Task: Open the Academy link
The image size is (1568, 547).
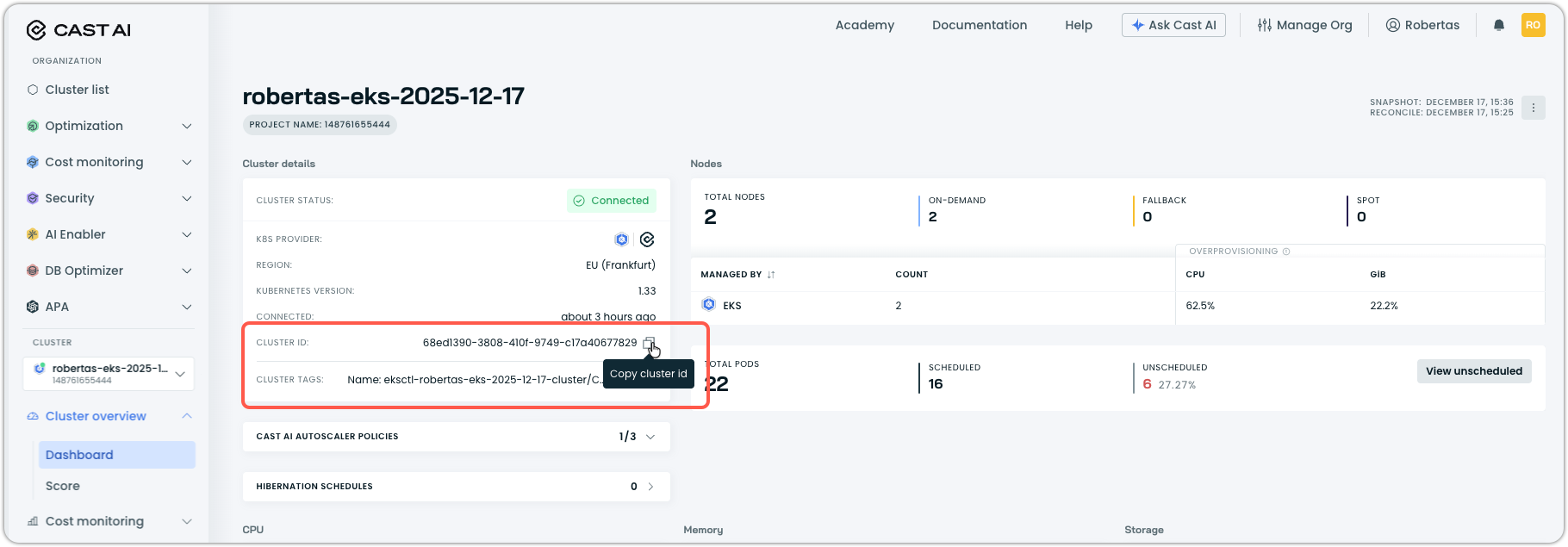Action: [865, 25]
